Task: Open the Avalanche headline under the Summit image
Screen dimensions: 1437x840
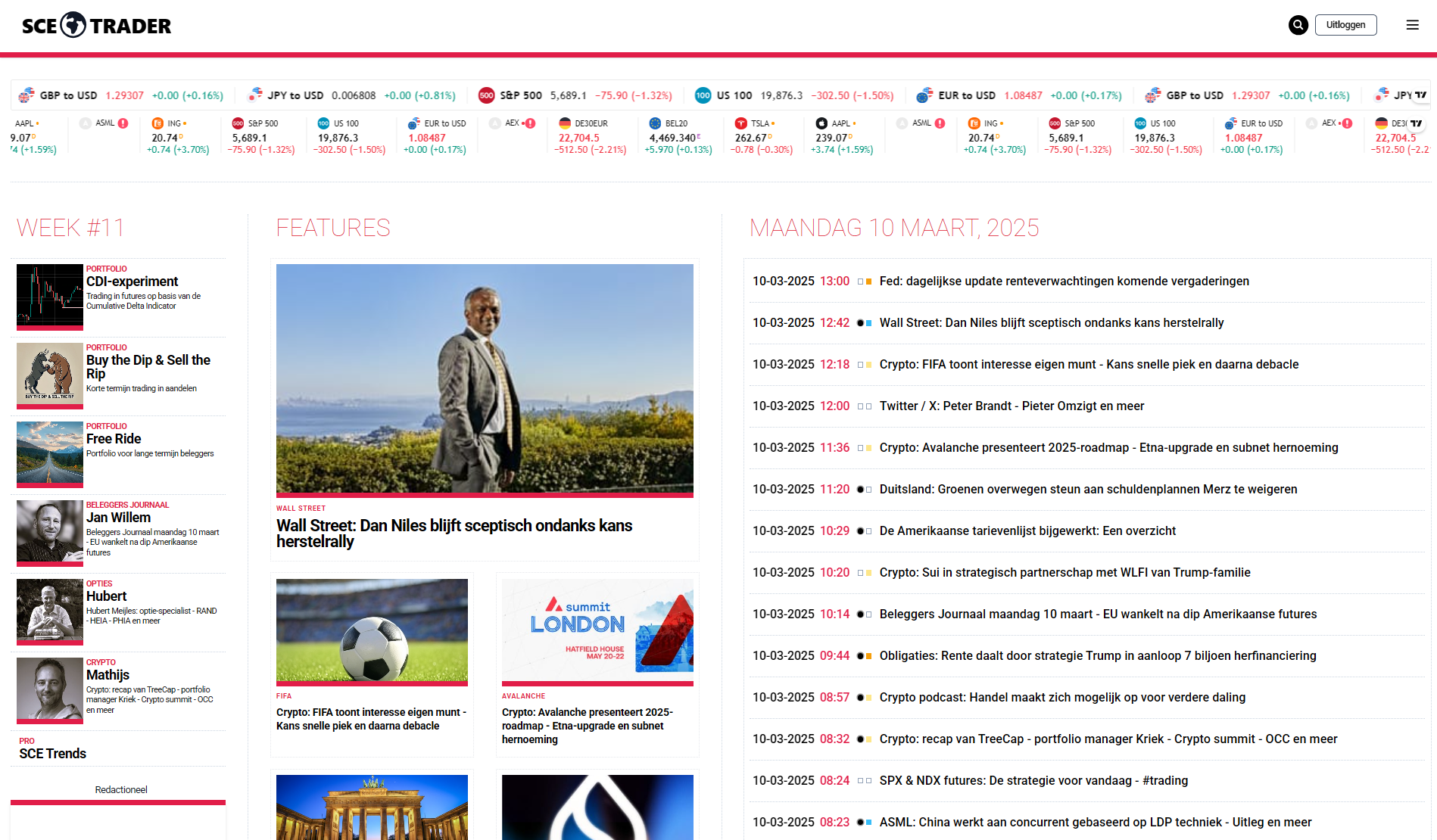Action: (x=588, y=726)
